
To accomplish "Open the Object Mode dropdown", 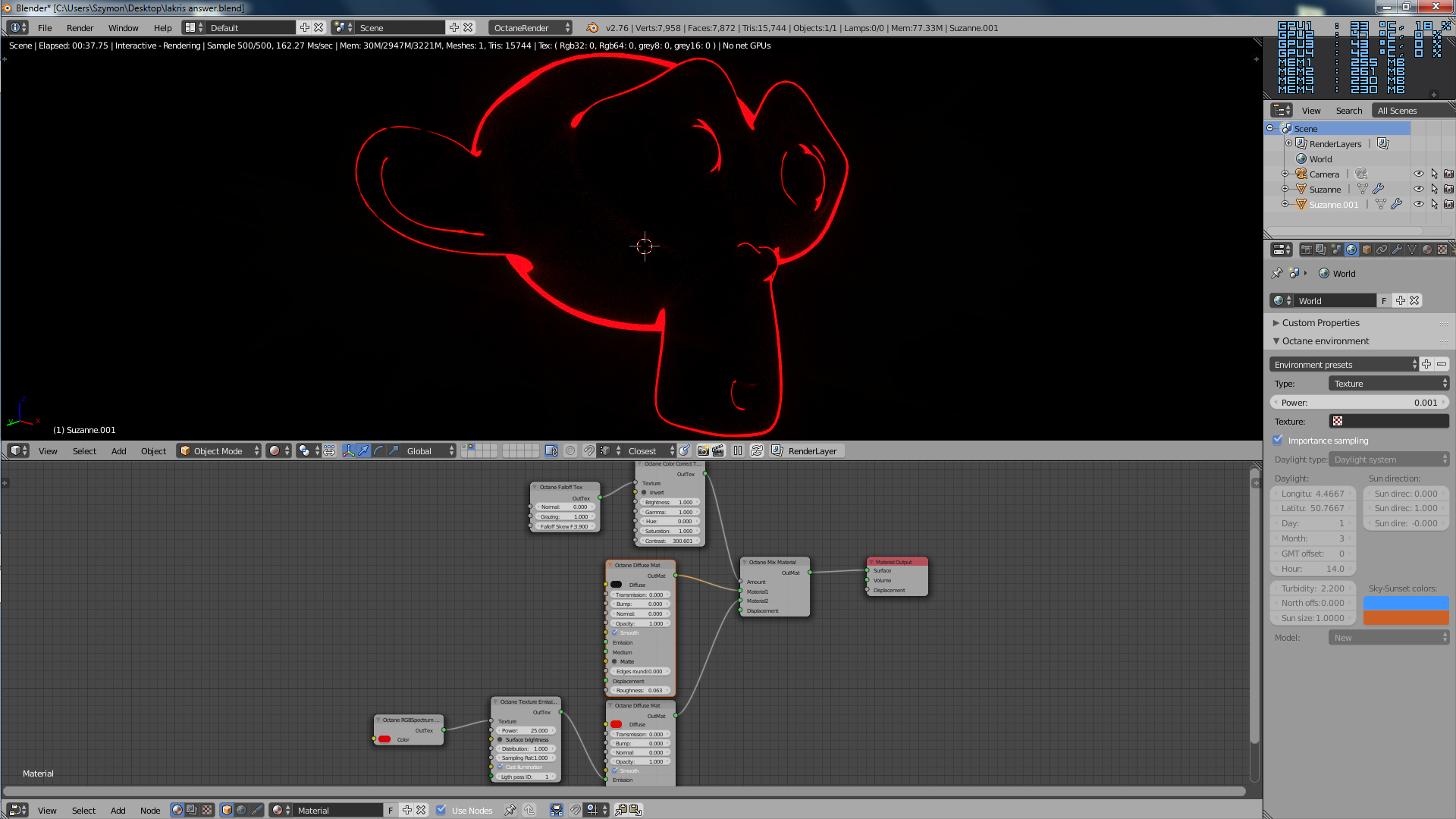I will click(218, 451).
